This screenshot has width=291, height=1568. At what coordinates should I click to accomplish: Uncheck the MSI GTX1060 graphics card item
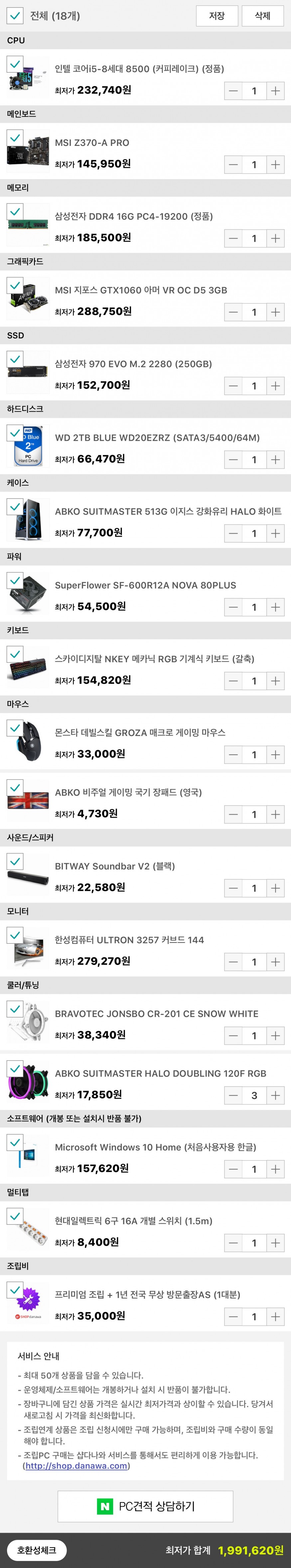click(15, 285)
